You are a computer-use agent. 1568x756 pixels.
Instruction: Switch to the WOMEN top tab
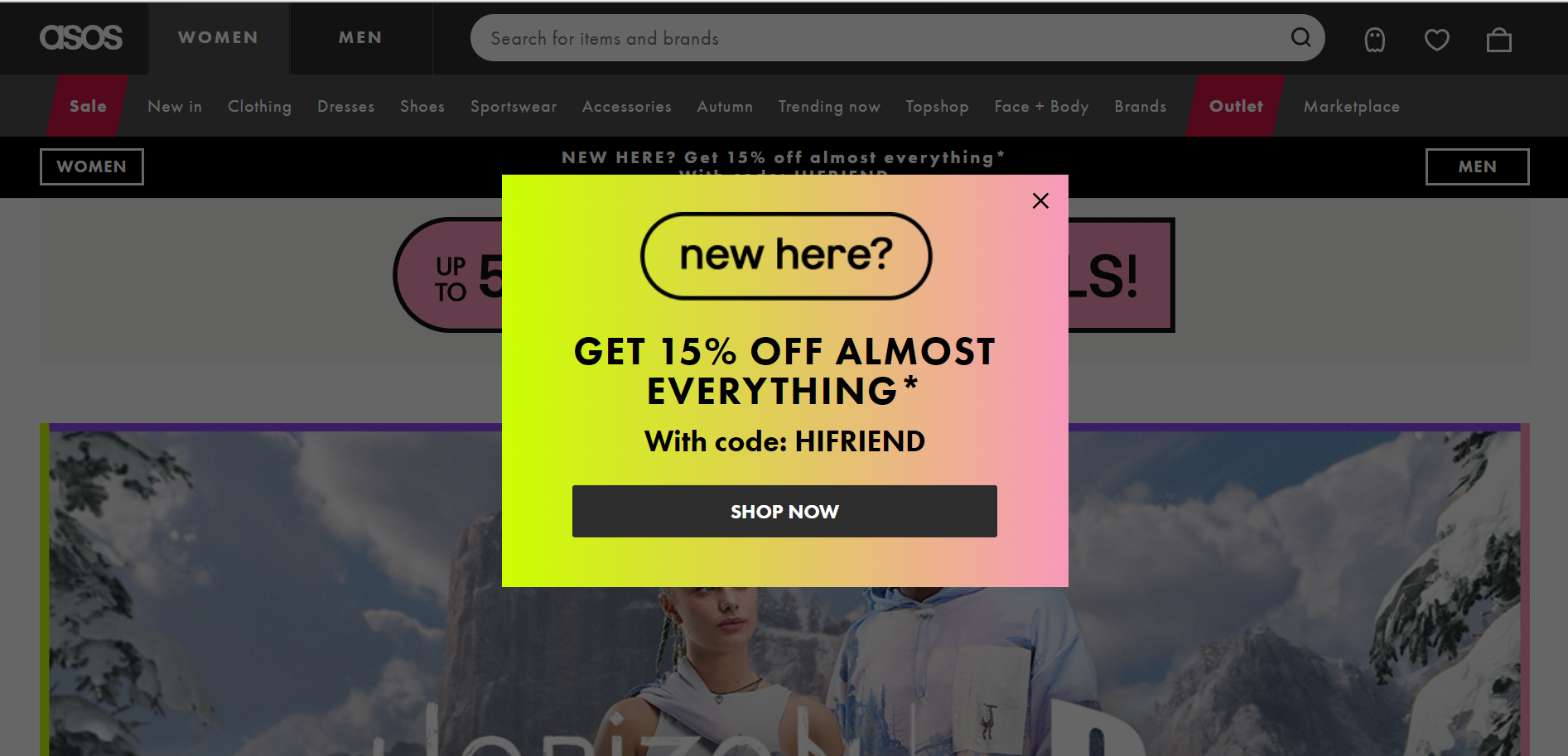pyautogui.click(x=219, y=37)
